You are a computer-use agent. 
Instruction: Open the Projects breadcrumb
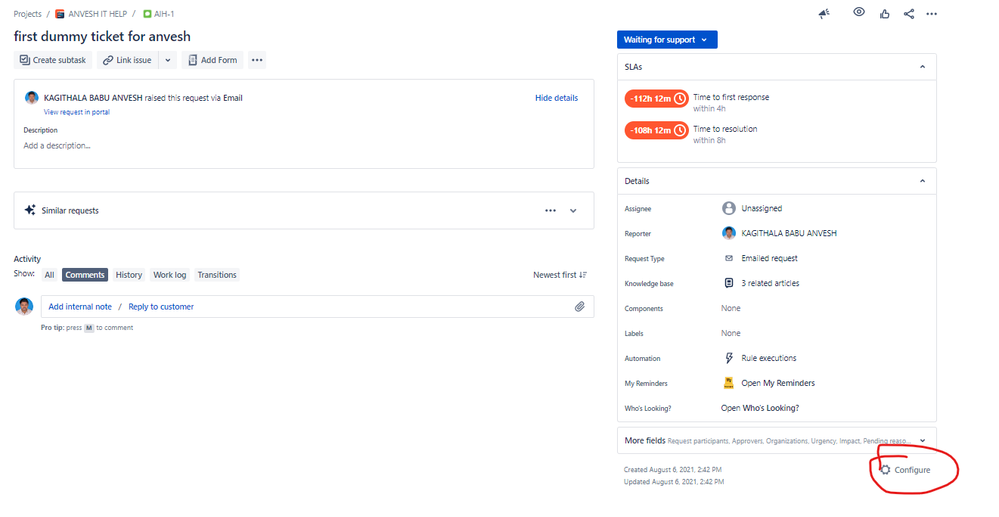[x=27, y=13]
